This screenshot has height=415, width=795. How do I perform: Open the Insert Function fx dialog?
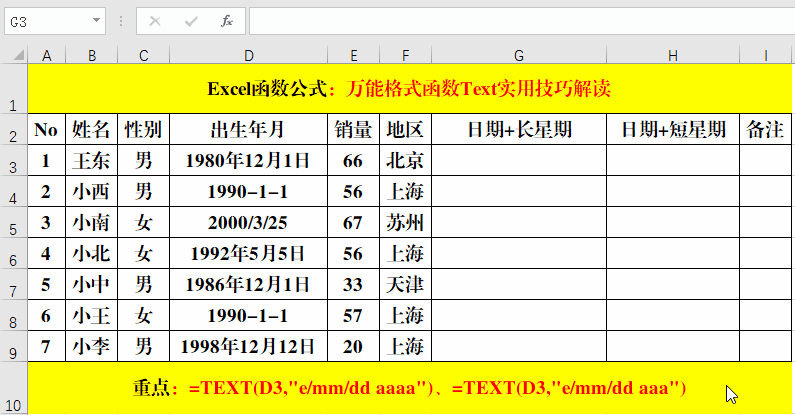[x=227, y=21]
